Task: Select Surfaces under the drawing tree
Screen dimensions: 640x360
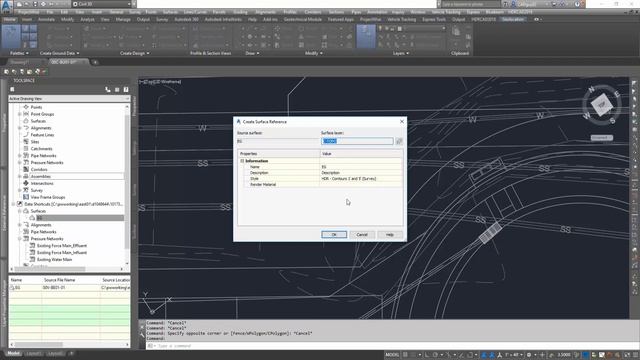Action: [38, 121]
